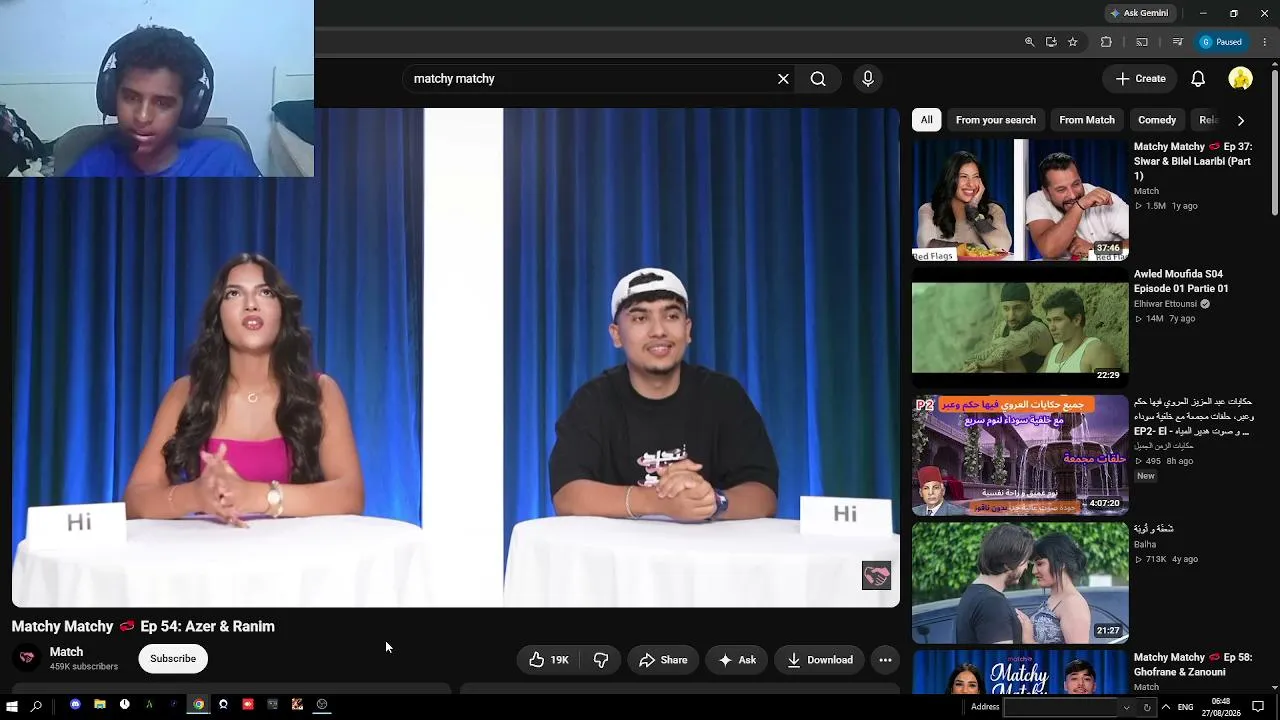The image size is (1280, 720).
Task: Click the video player to pause
Action: 456,358
